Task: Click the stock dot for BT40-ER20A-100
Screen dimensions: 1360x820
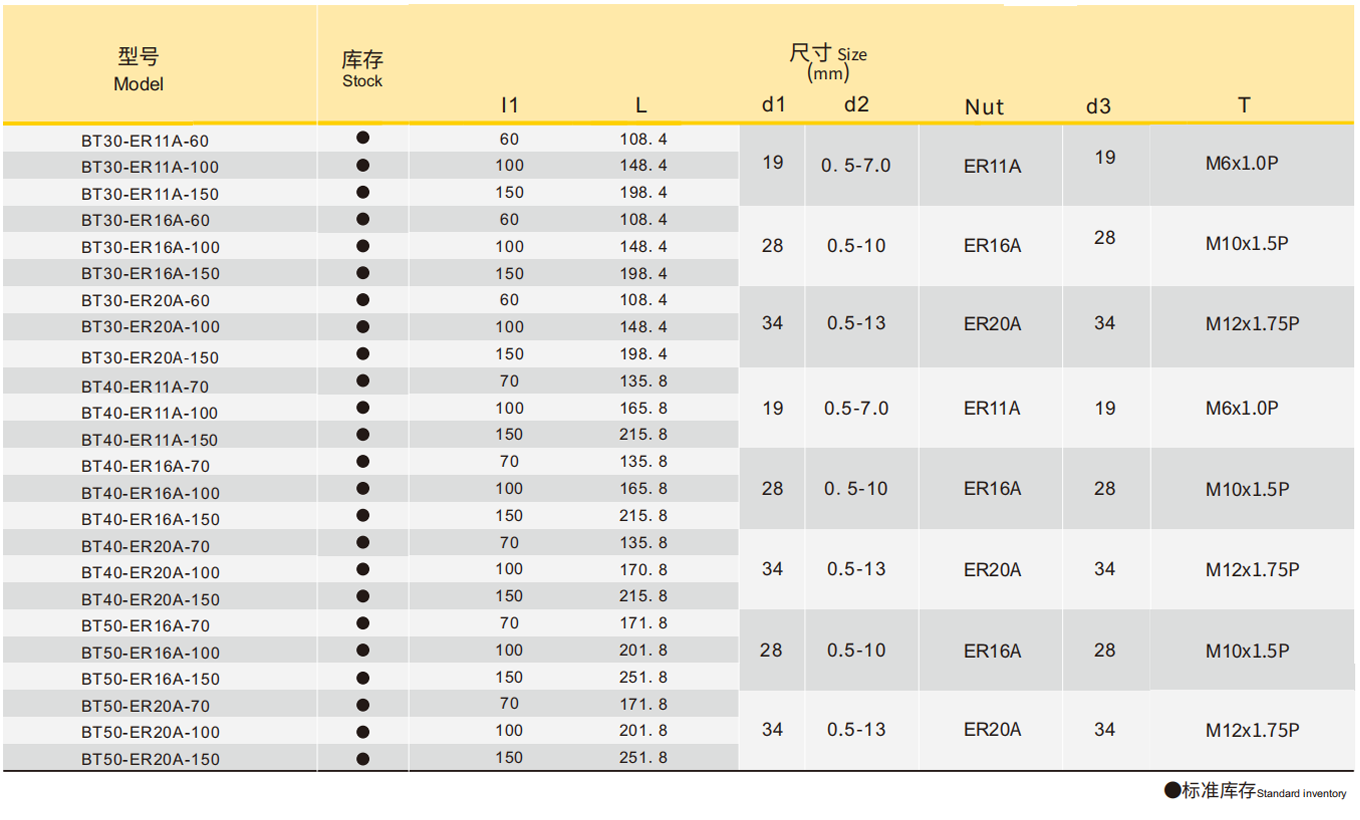Action: click(x=363, y=569)
